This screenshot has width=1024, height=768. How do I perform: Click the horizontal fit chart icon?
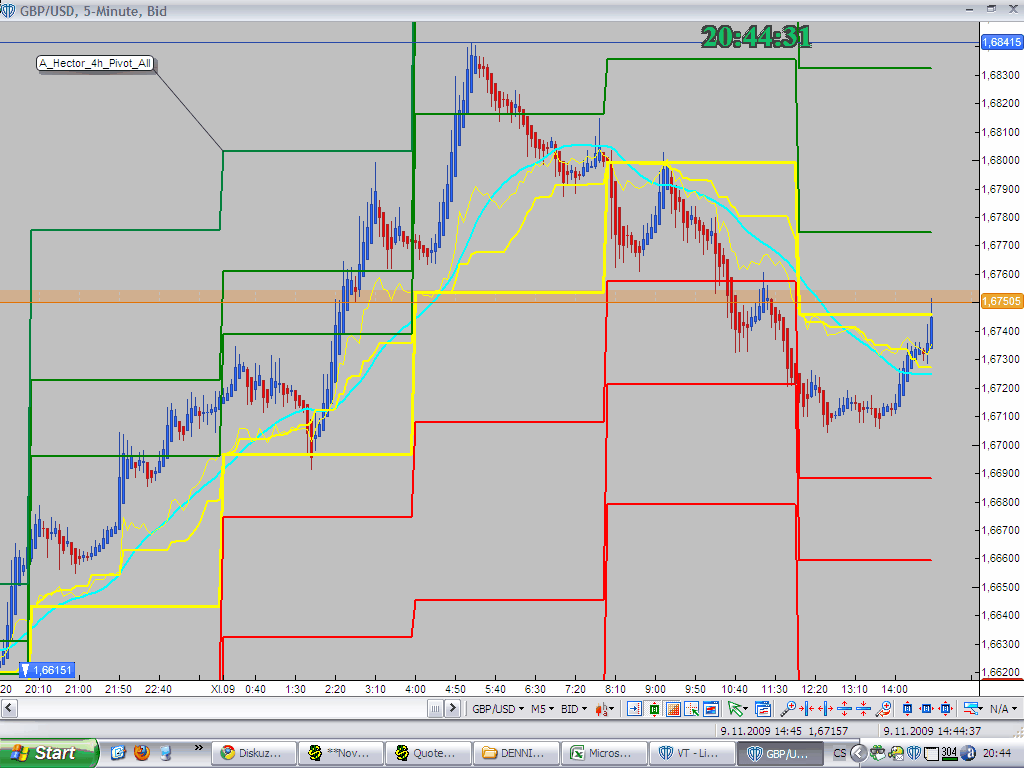pos(926,709)
